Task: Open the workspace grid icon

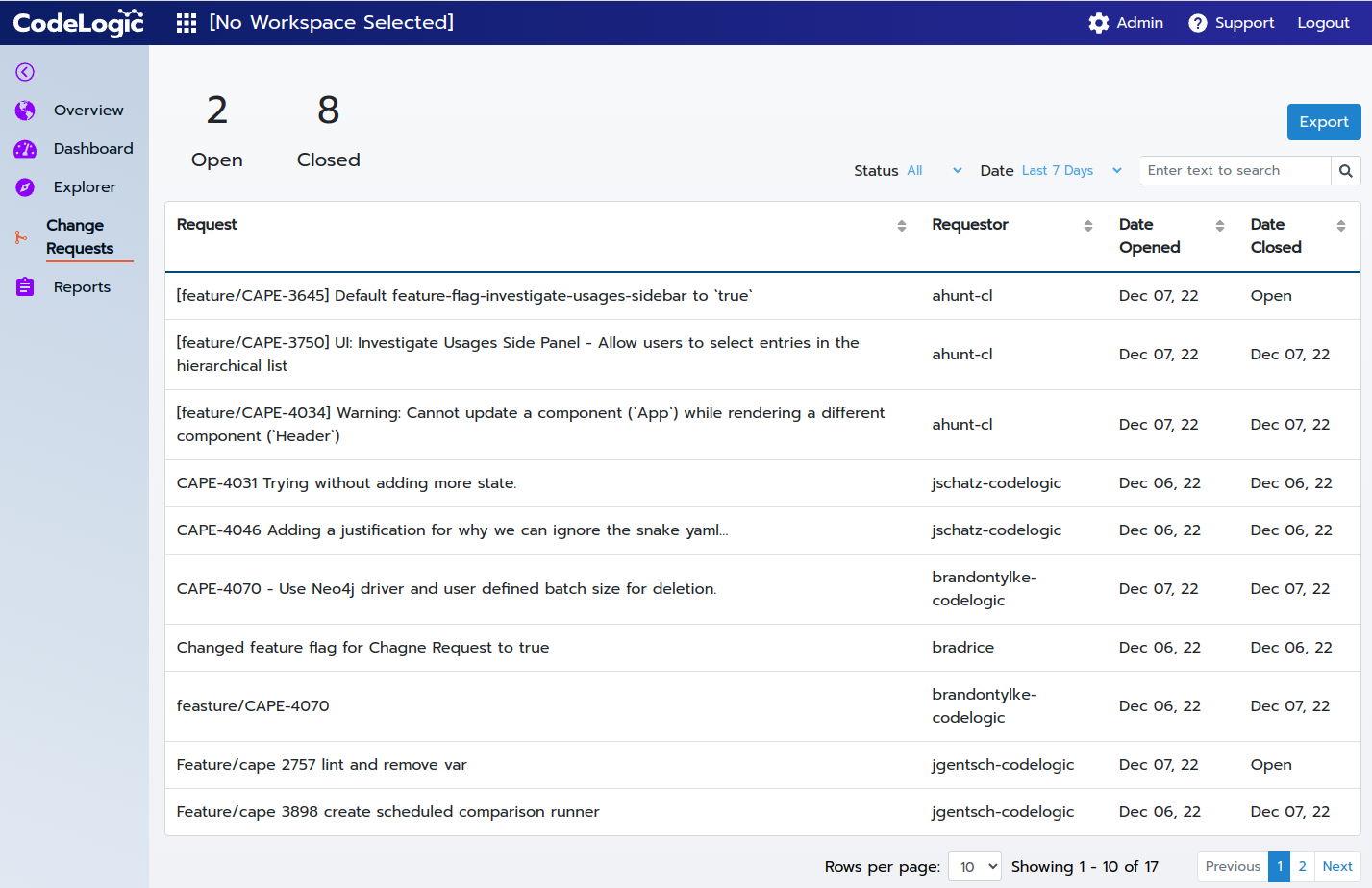Action: (187, 23)
